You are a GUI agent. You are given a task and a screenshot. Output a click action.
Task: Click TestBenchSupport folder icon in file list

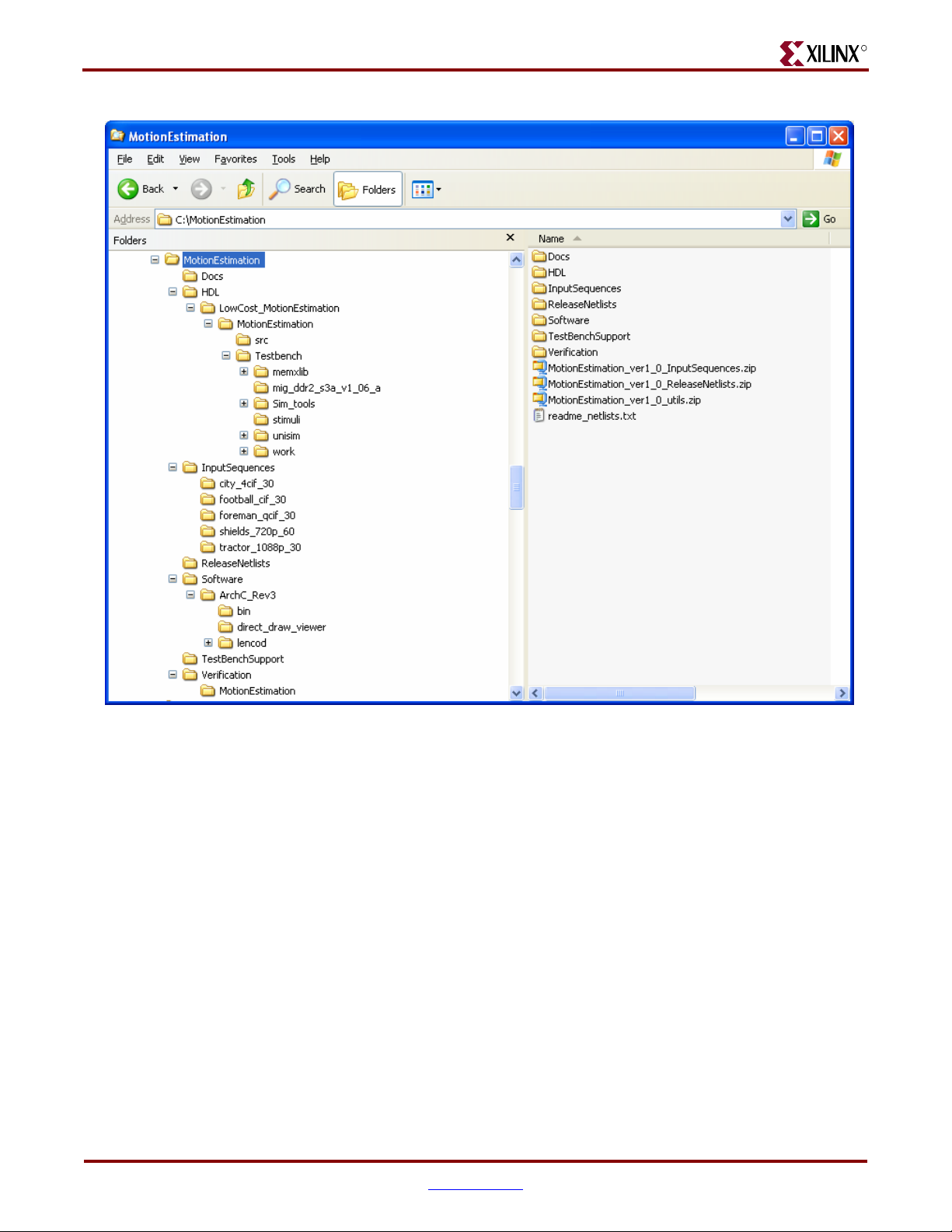pos(539,336)
